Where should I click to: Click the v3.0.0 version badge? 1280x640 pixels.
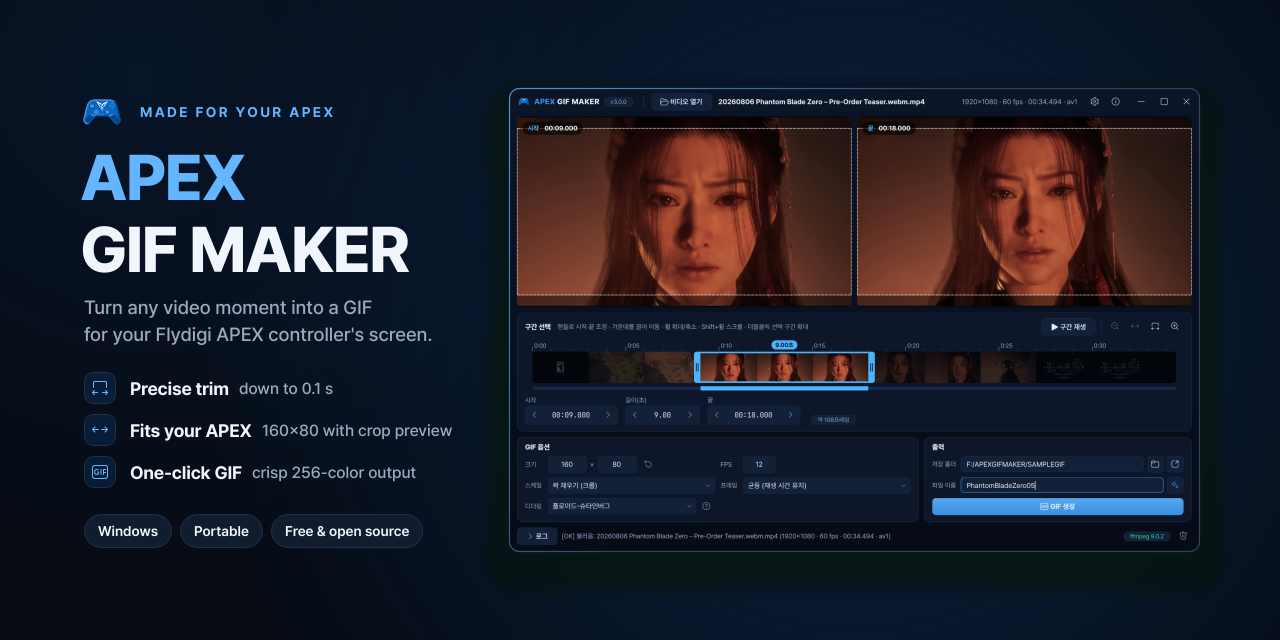618,102
